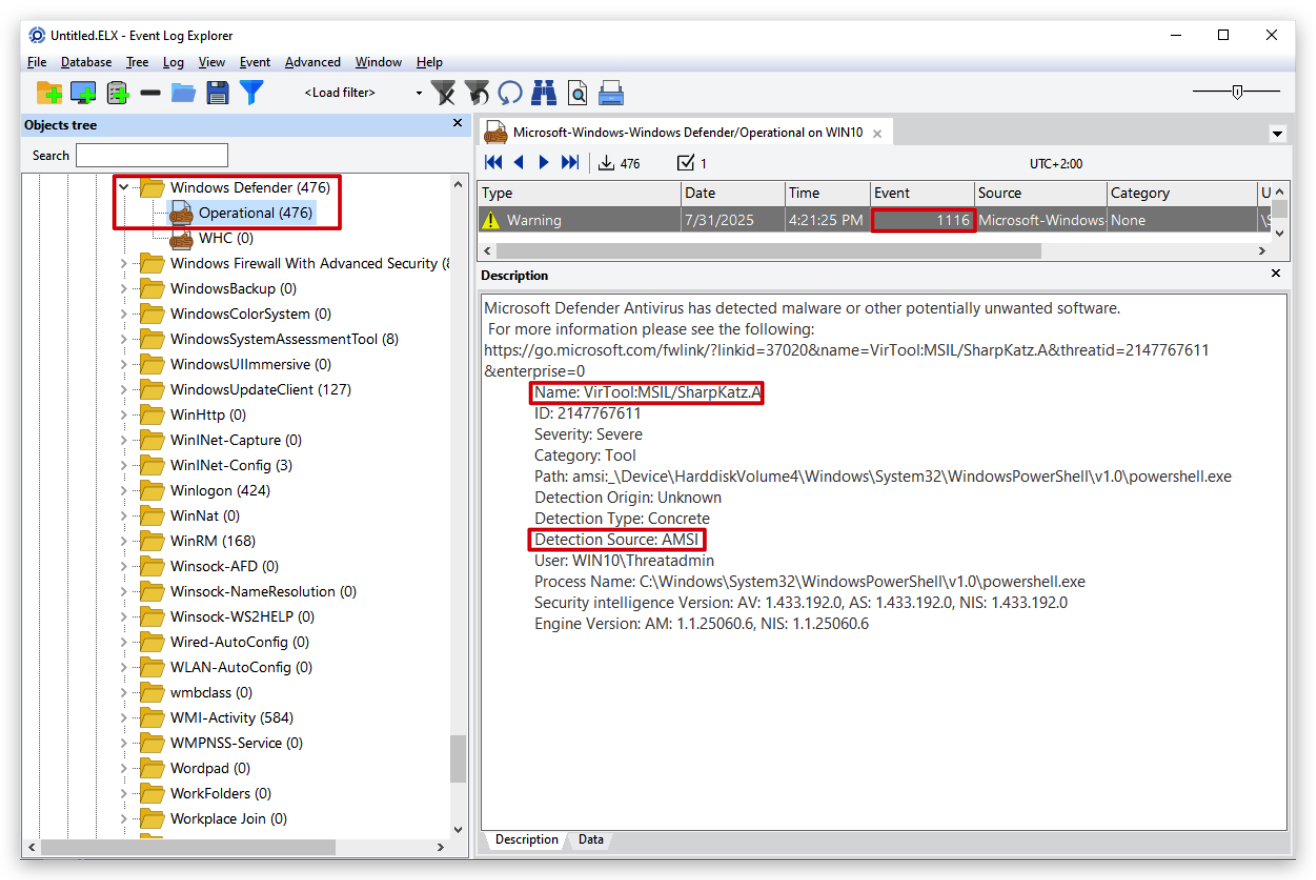Image resolution: width=1316 pixels, height=880 pixels.
Task: Expand the WinRM (168) folder
Action: click(124, 541)
